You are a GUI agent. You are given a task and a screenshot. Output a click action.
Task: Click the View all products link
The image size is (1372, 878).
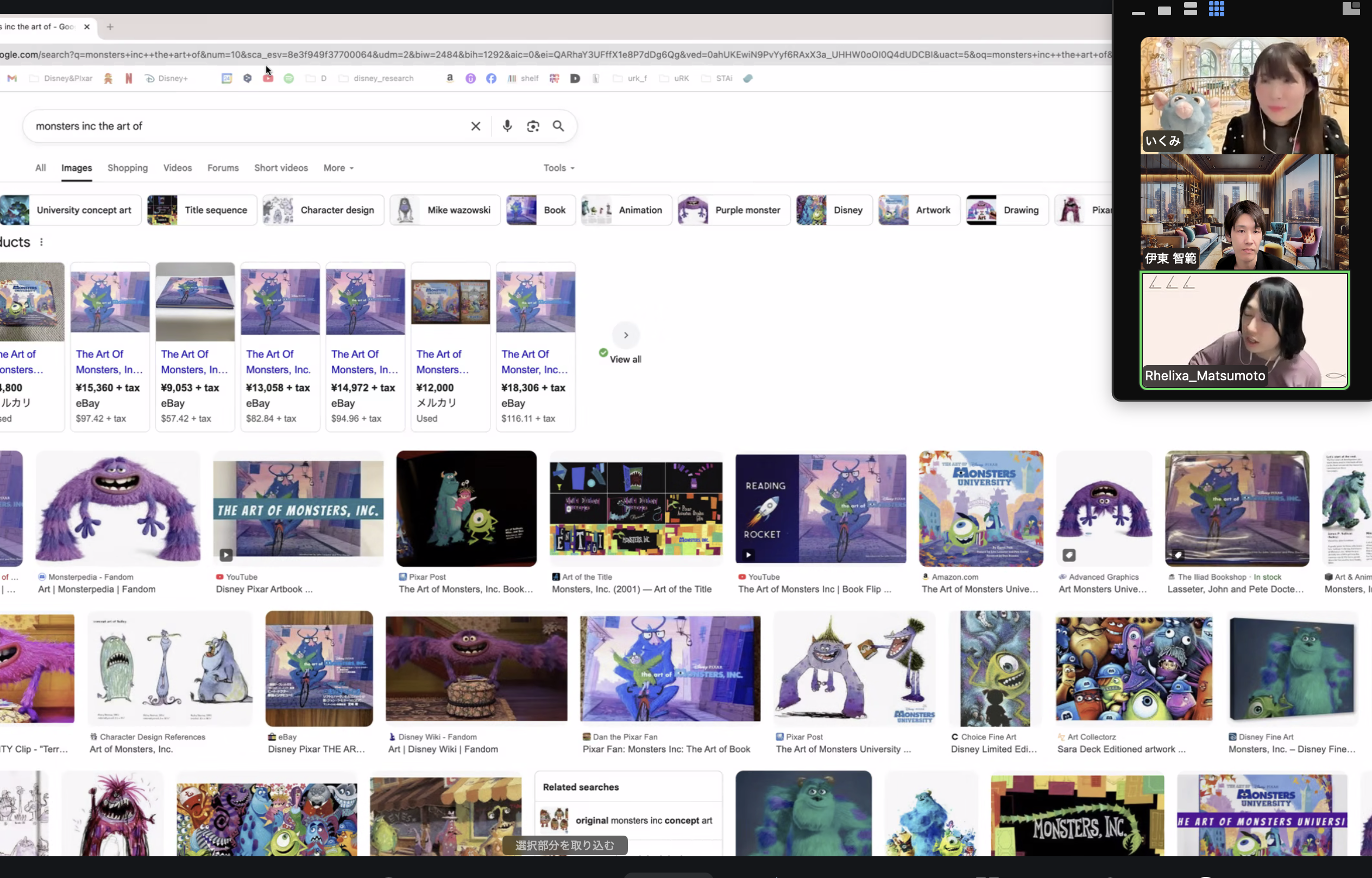pyautogui.click(x=625, y=359)
